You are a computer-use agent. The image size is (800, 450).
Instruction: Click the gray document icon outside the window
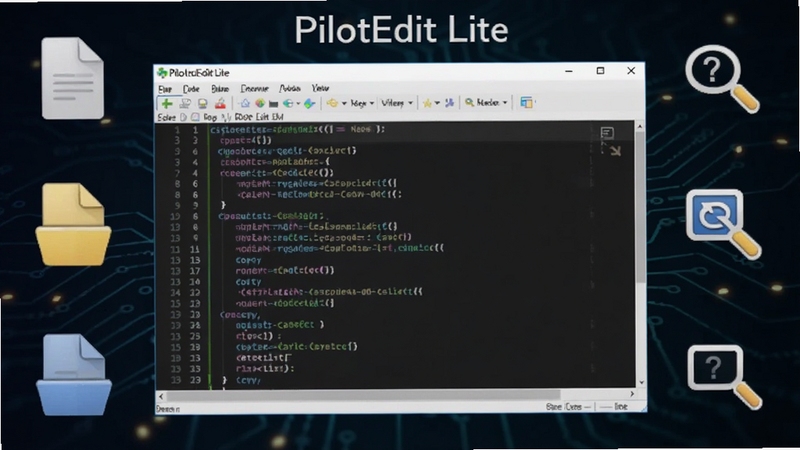(72, 78)
